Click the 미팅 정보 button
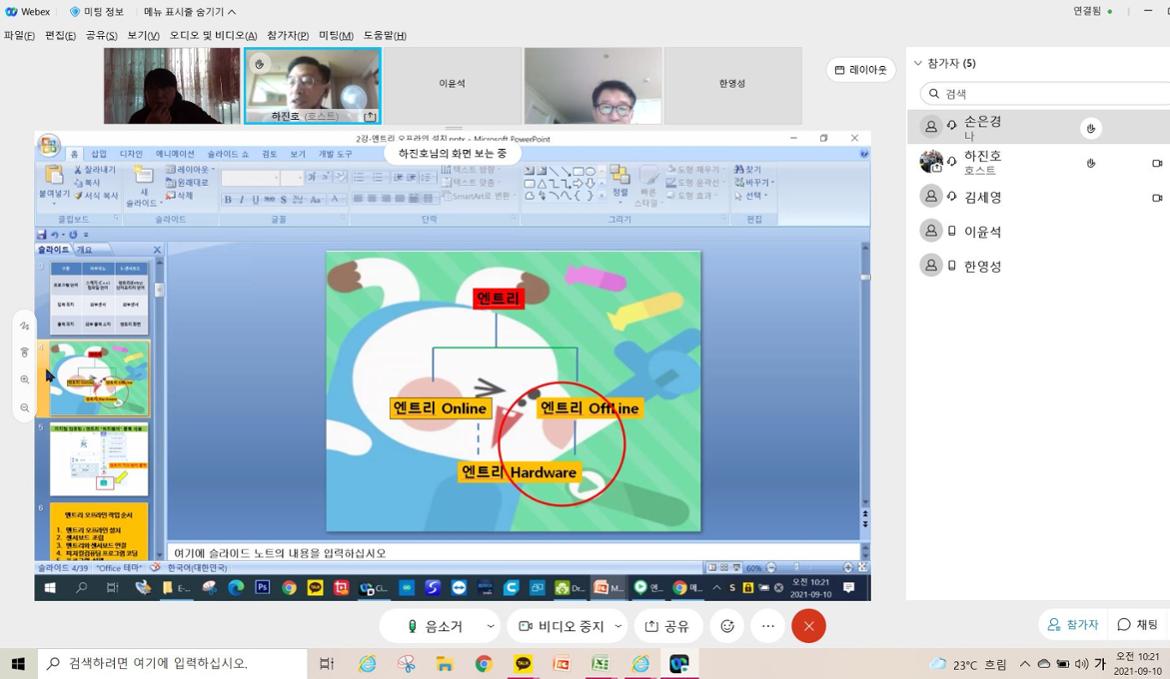The height and width of the screenshot is (679, 1170). pos(96,12)
